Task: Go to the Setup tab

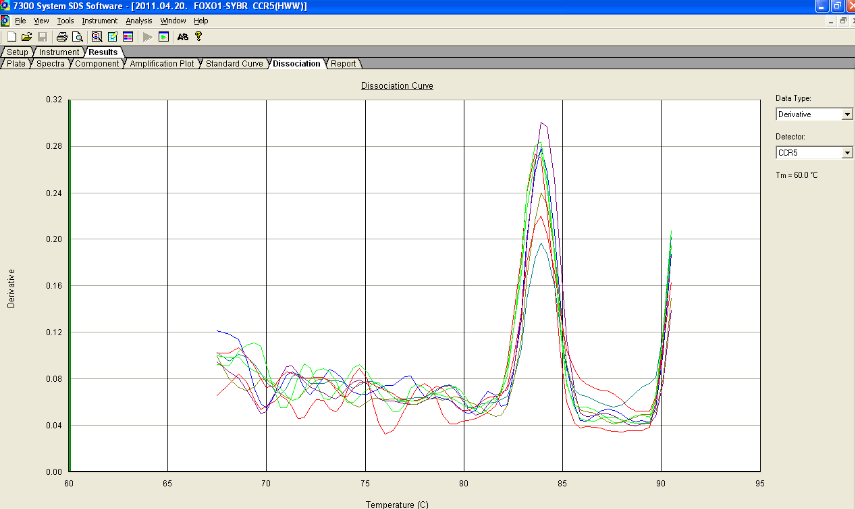Action: [x=18, y=52]
